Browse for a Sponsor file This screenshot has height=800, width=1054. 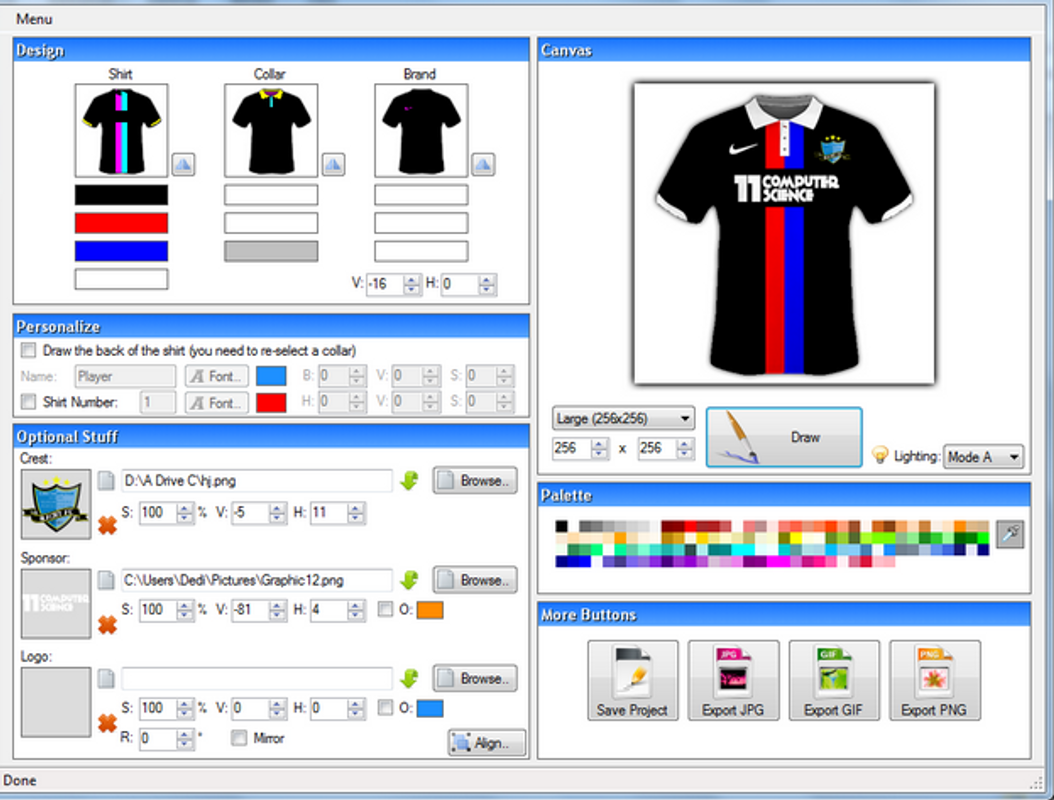tap(475, 579)
